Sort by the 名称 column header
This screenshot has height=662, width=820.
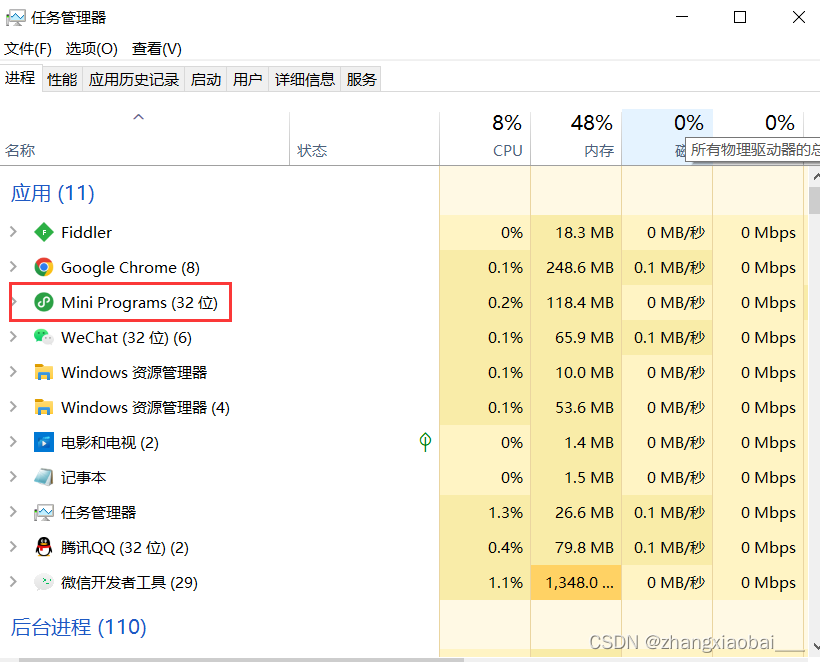point(144,138)
